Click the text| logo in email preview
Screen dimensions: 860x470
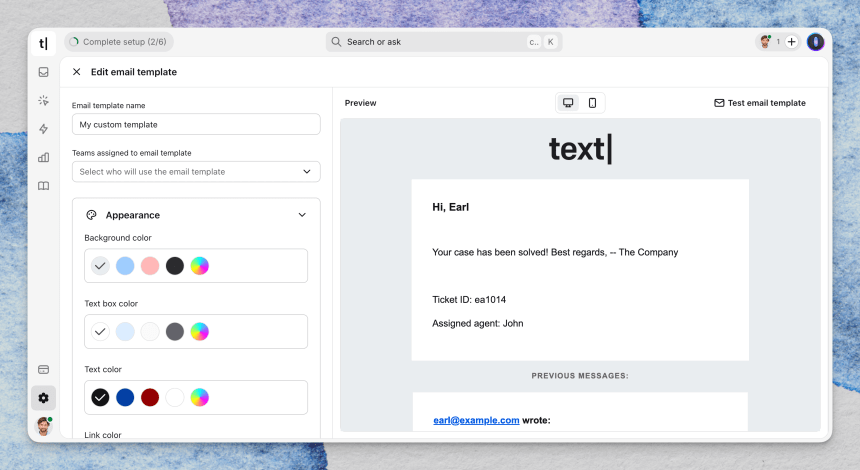[x=580, y=149]
